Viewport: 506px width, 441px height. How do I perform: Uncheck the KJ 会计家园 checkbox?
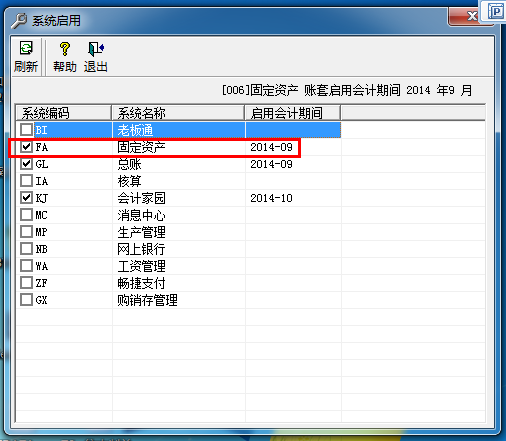(26, 198)
